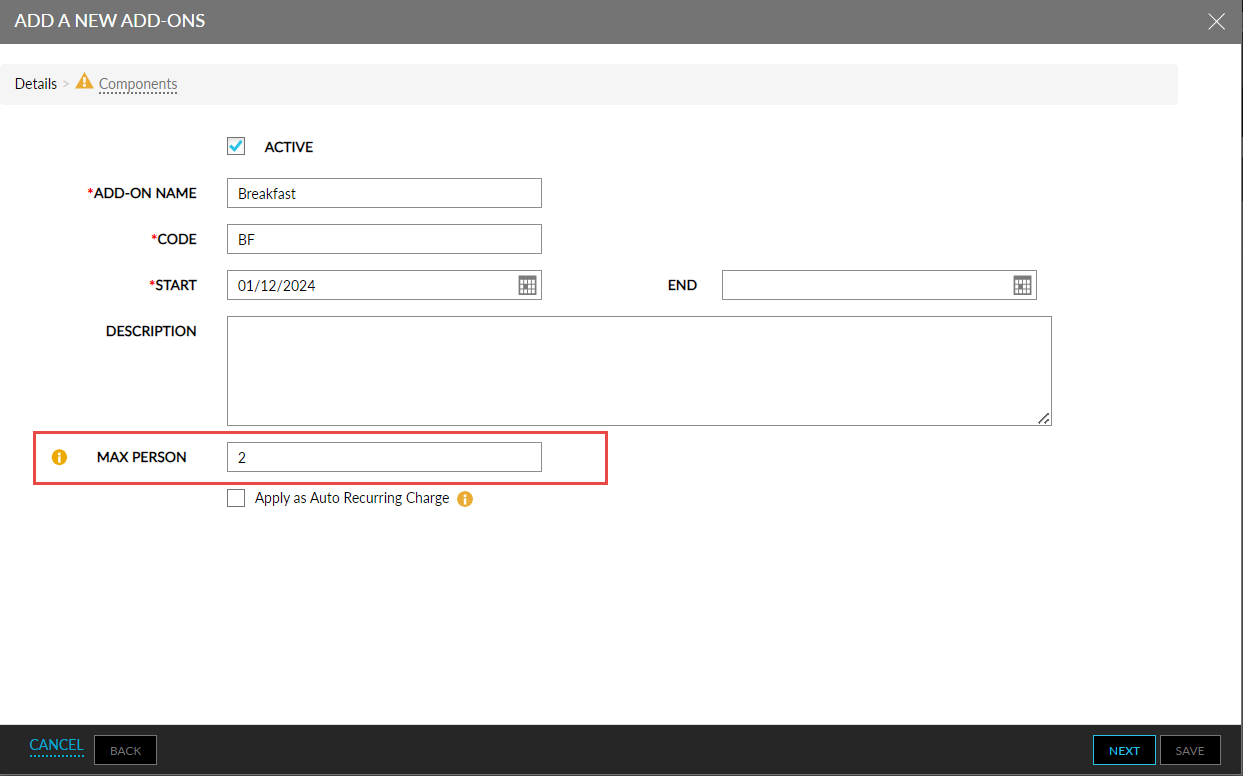
Task: Select the Details breadcrumb step
Action: (36, 84)
